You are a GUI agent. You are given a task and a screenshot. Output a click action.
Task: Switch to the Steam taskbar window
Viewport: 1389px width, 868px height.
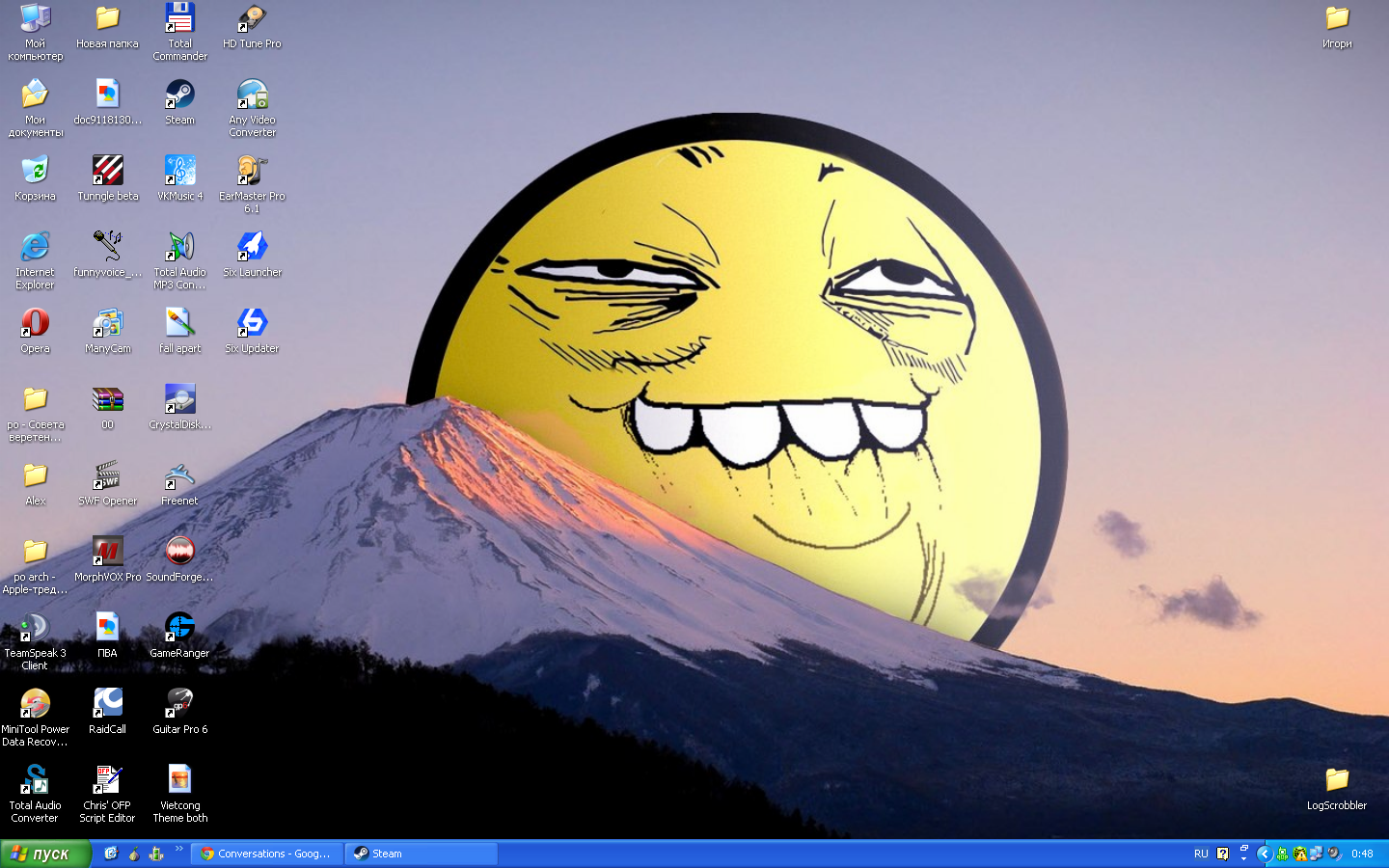(x=422, y=854)
